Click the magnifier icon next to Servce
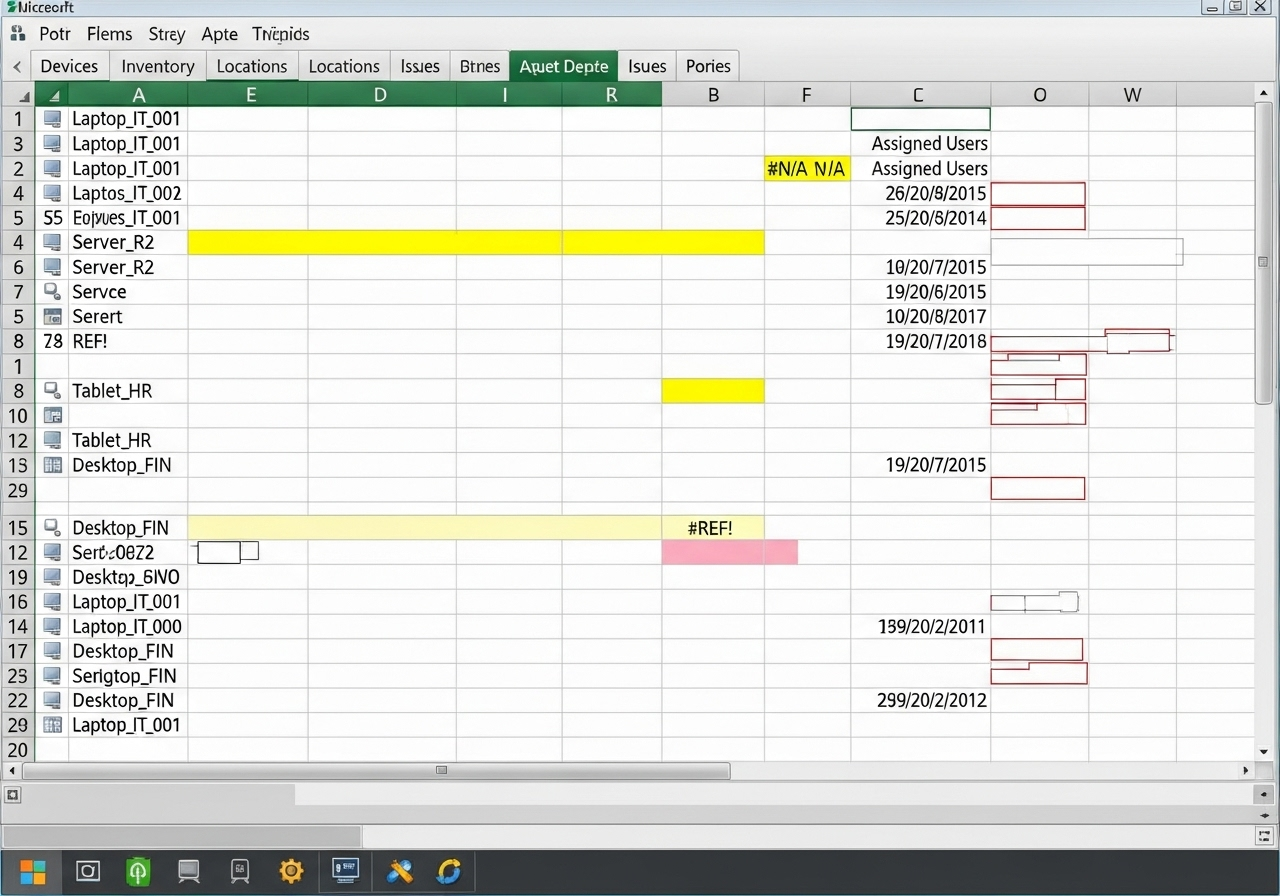Viewport: 1280px width, 896px height. [52, 291]
